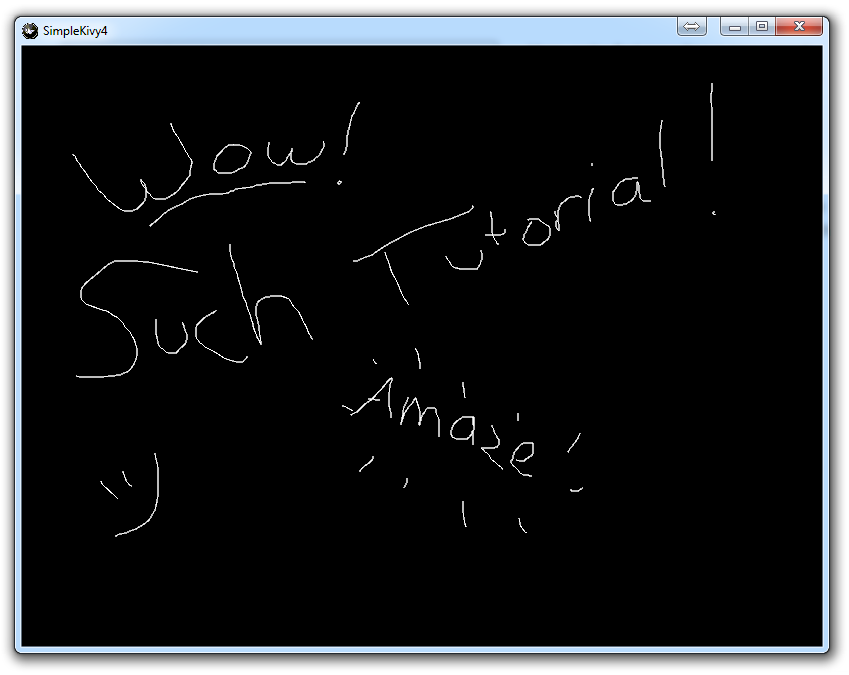849x675 pixels.
Task: Click the SimpleKivy4 window title text
Action: [x=75, y=31]
